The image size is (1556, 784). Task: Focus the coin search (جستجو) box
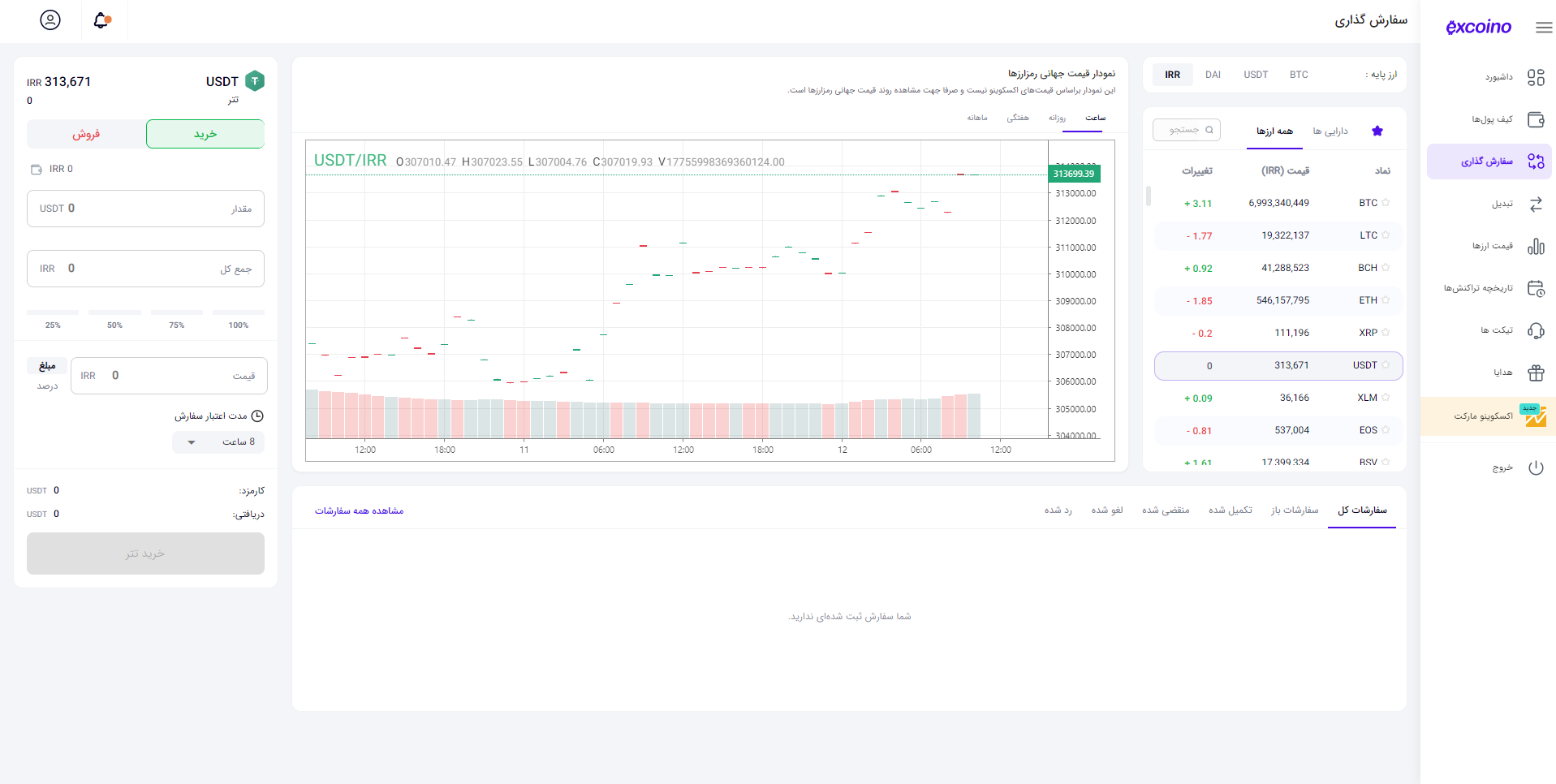coord(1186,130)
